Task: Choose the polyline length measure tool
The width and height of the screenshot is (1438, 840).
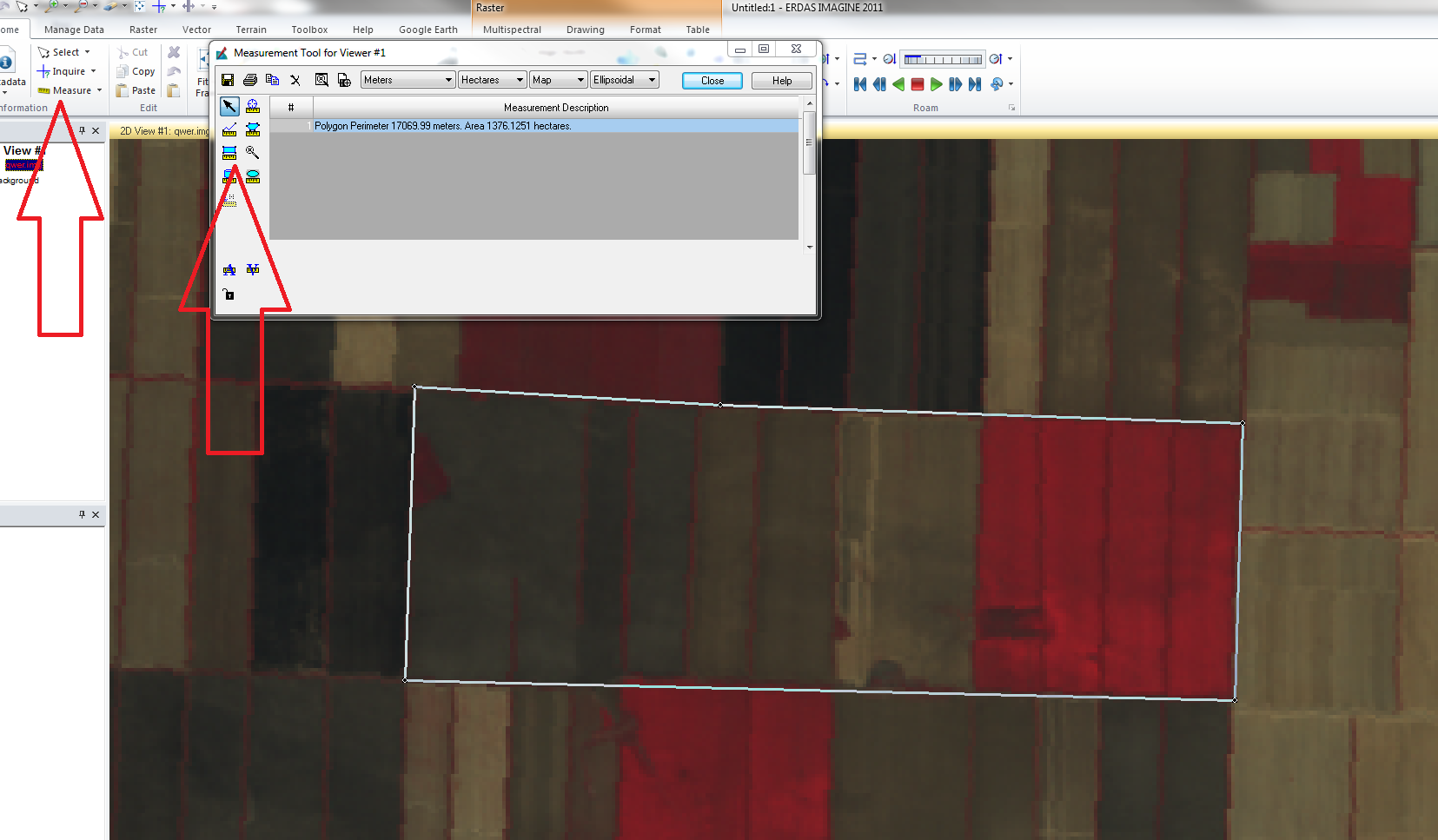Action: [x=229, y=129]
